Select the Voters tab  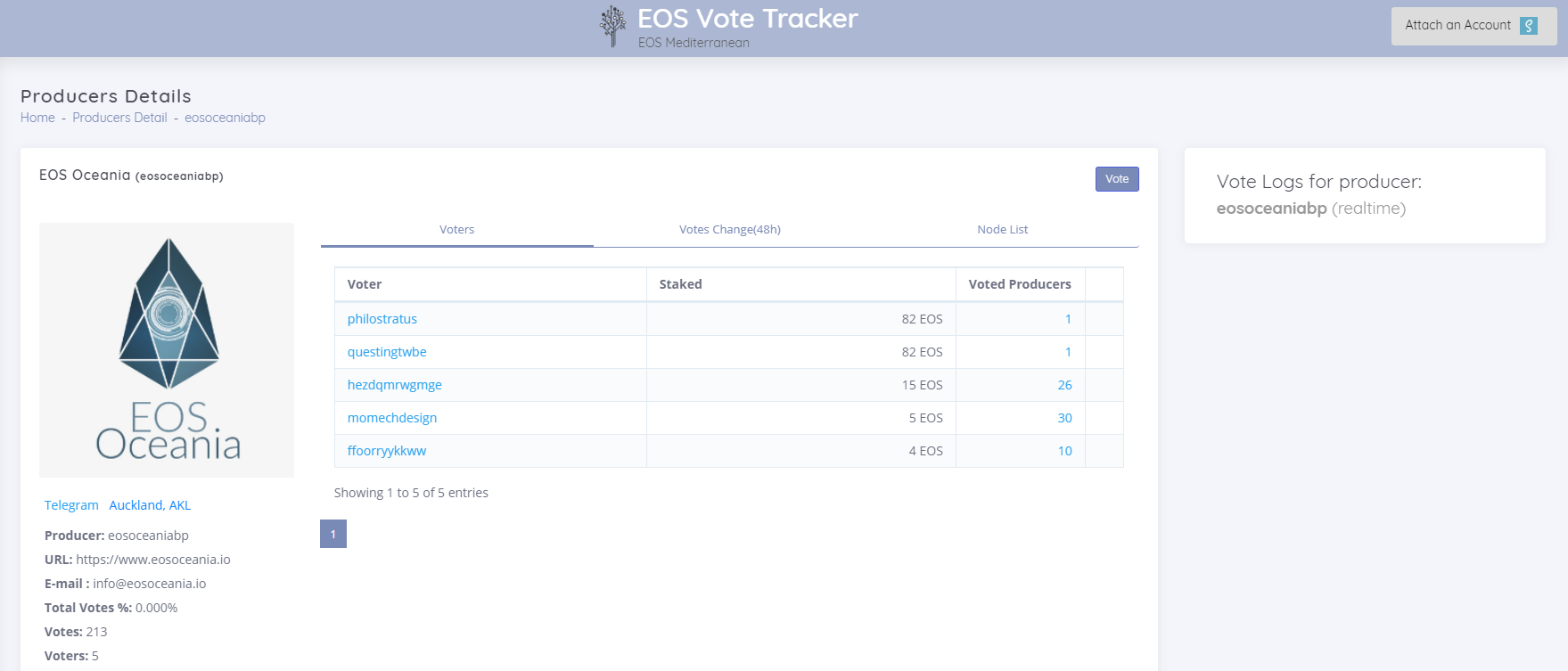[x=456, y=229]
